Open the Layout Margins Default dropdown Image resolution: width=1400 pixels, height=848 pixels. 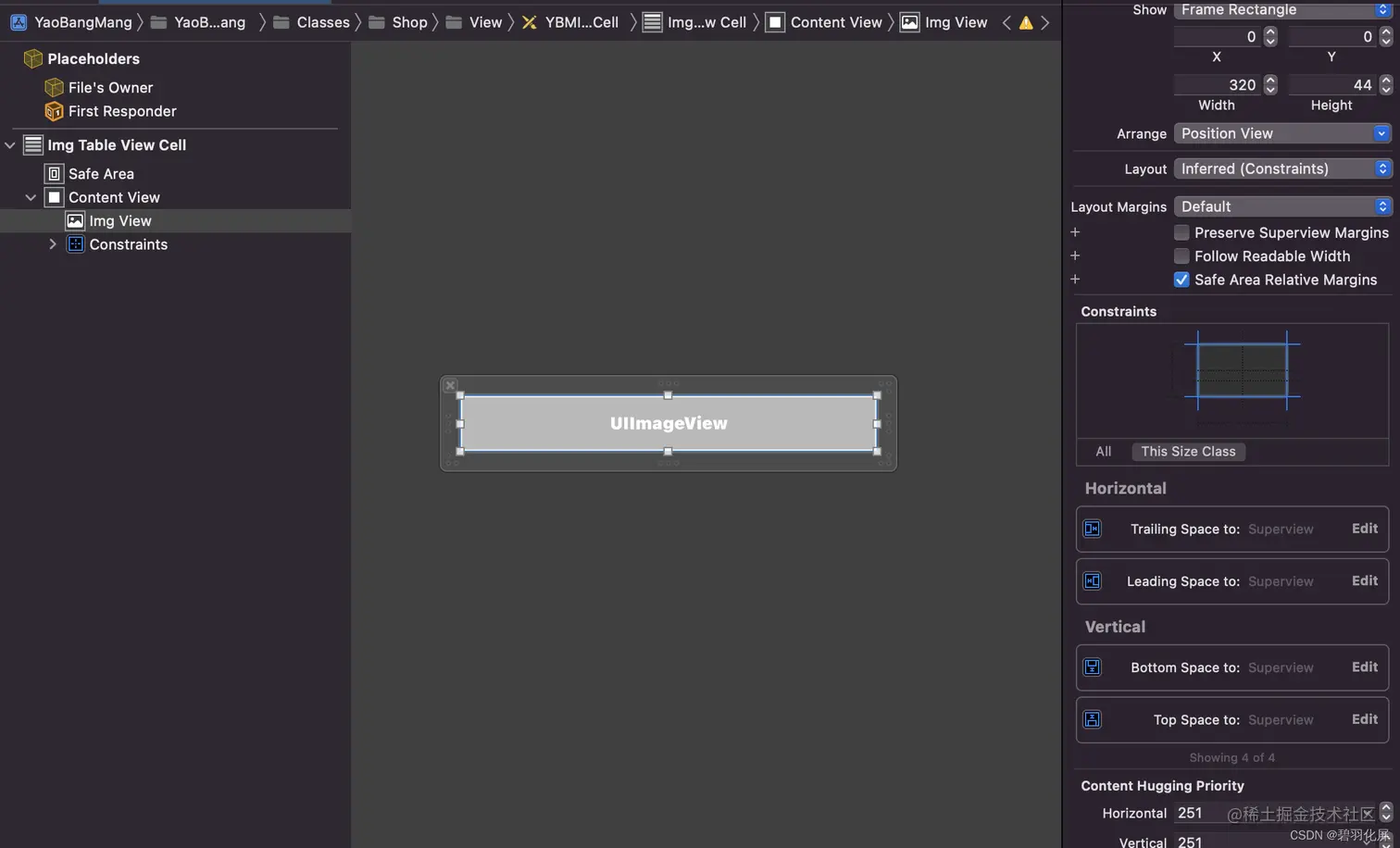(1282, 206)
